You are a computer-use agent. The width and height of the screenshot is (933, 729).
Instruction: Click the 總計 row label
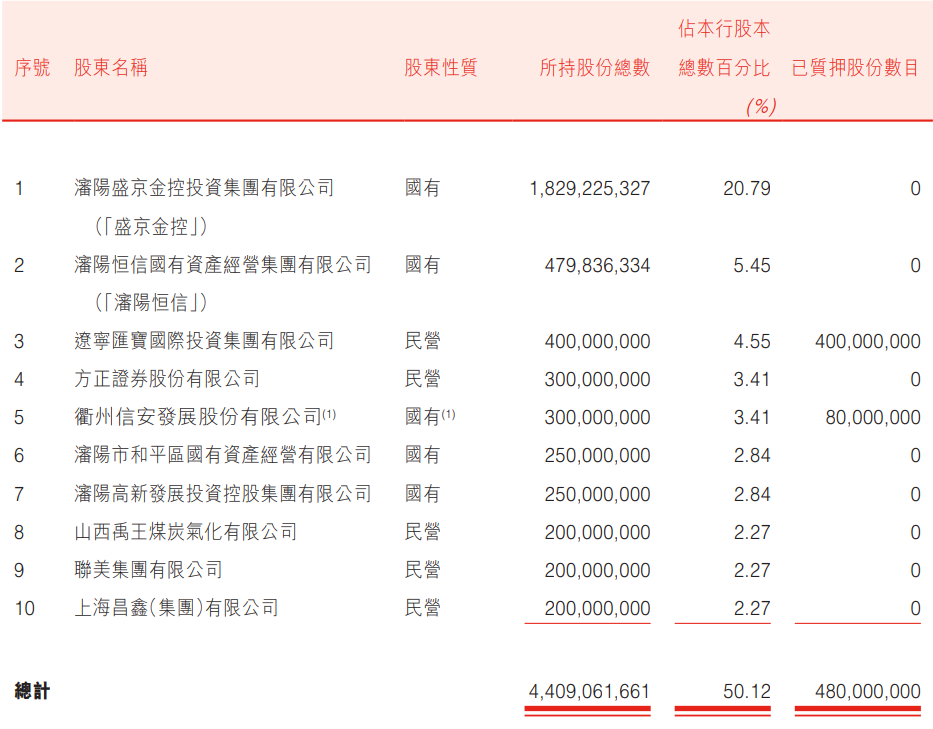32,692
